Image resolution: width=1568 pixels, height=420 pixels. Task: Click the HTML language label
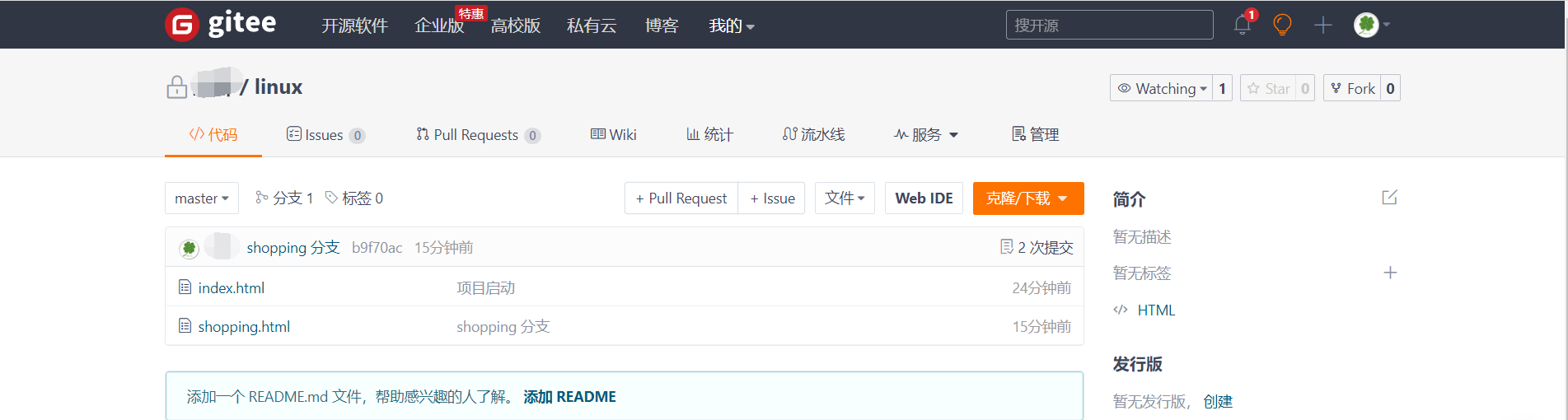(1156, 310)
